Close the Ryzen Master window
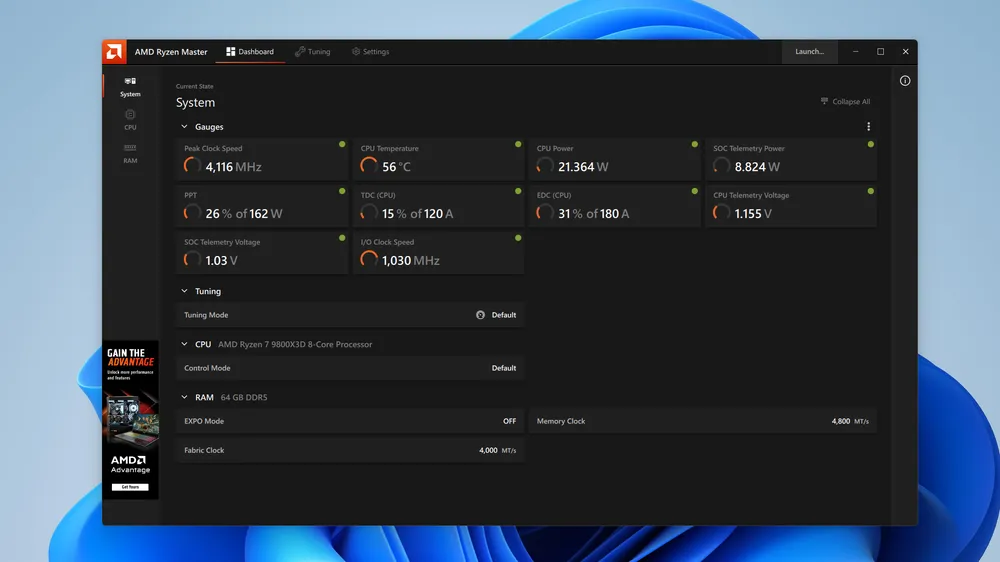 pyautogui.click(x=905, y=52)
